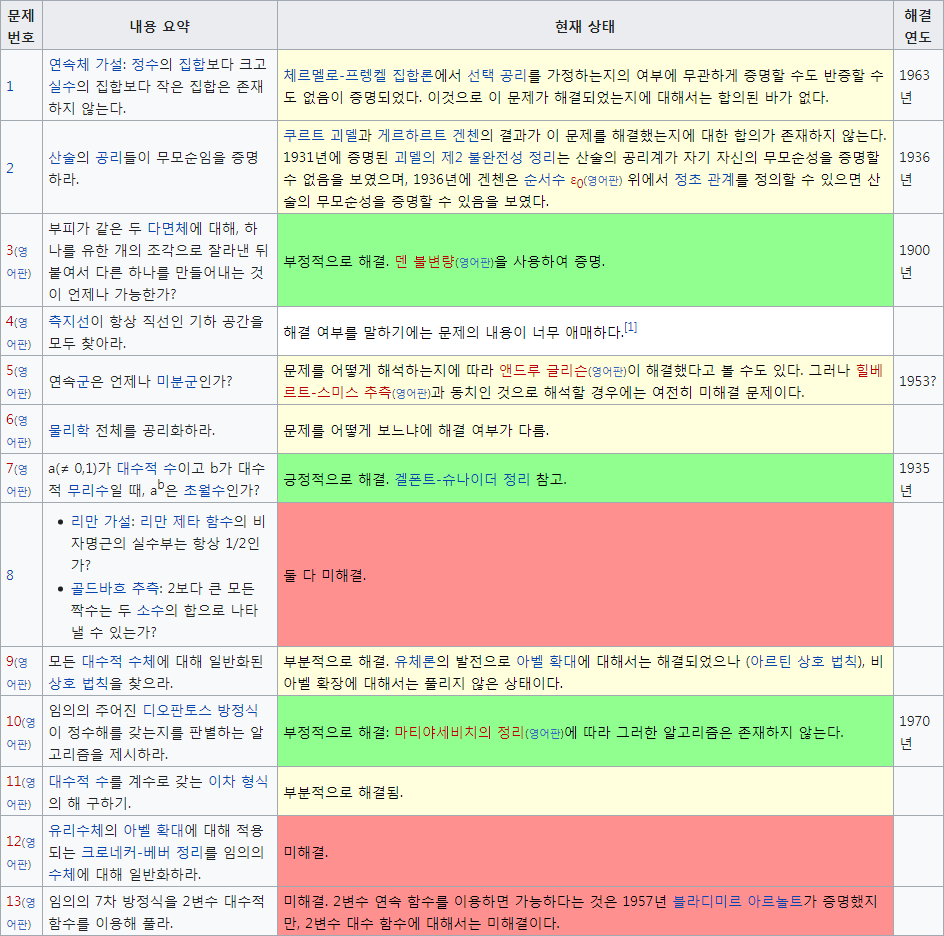Open red problem number 7 link
This screenshot has width=944, height=936.
pyautogui.click(x=10, y=468)
